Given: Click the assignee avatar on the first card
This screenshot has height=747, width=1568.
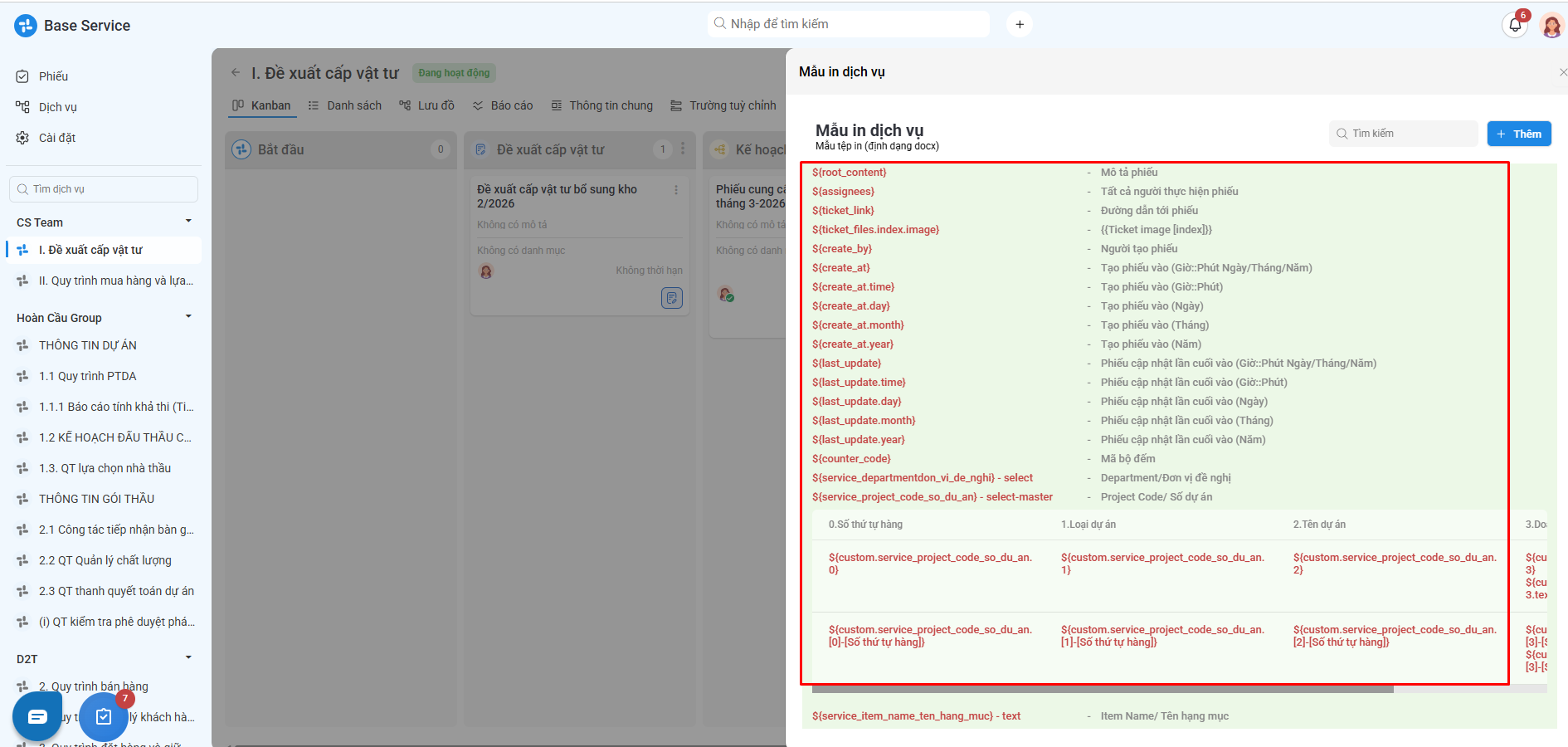Looking at the screenshot, I should coord(486,271).
